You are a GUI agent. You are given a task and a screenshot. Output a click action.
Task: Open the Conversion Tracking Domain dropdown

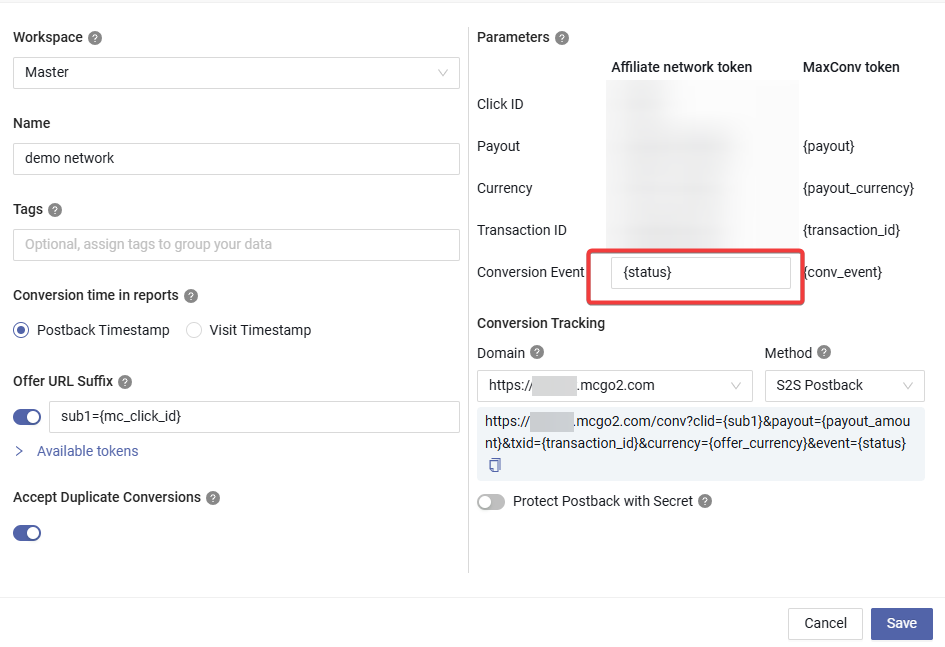coord(614,385)
